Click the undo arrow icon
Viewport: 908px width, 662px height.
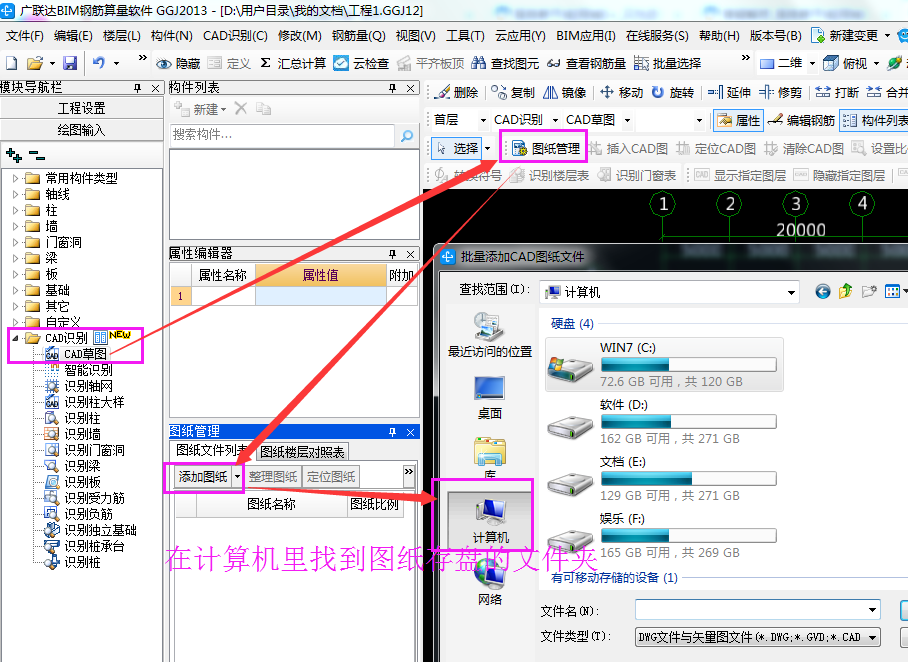(99, 63)
